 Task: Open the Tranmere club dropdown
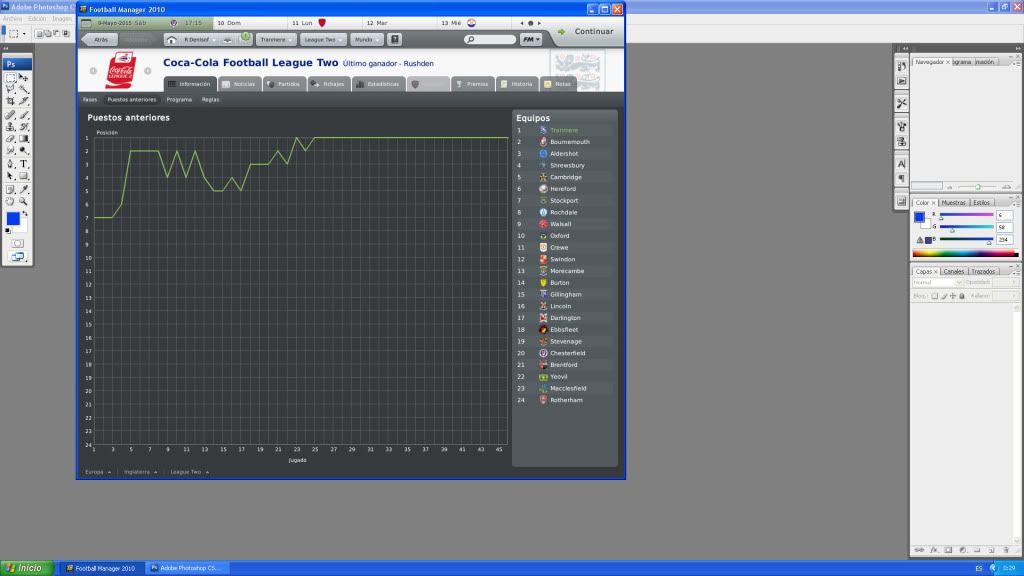pos(275,40)
